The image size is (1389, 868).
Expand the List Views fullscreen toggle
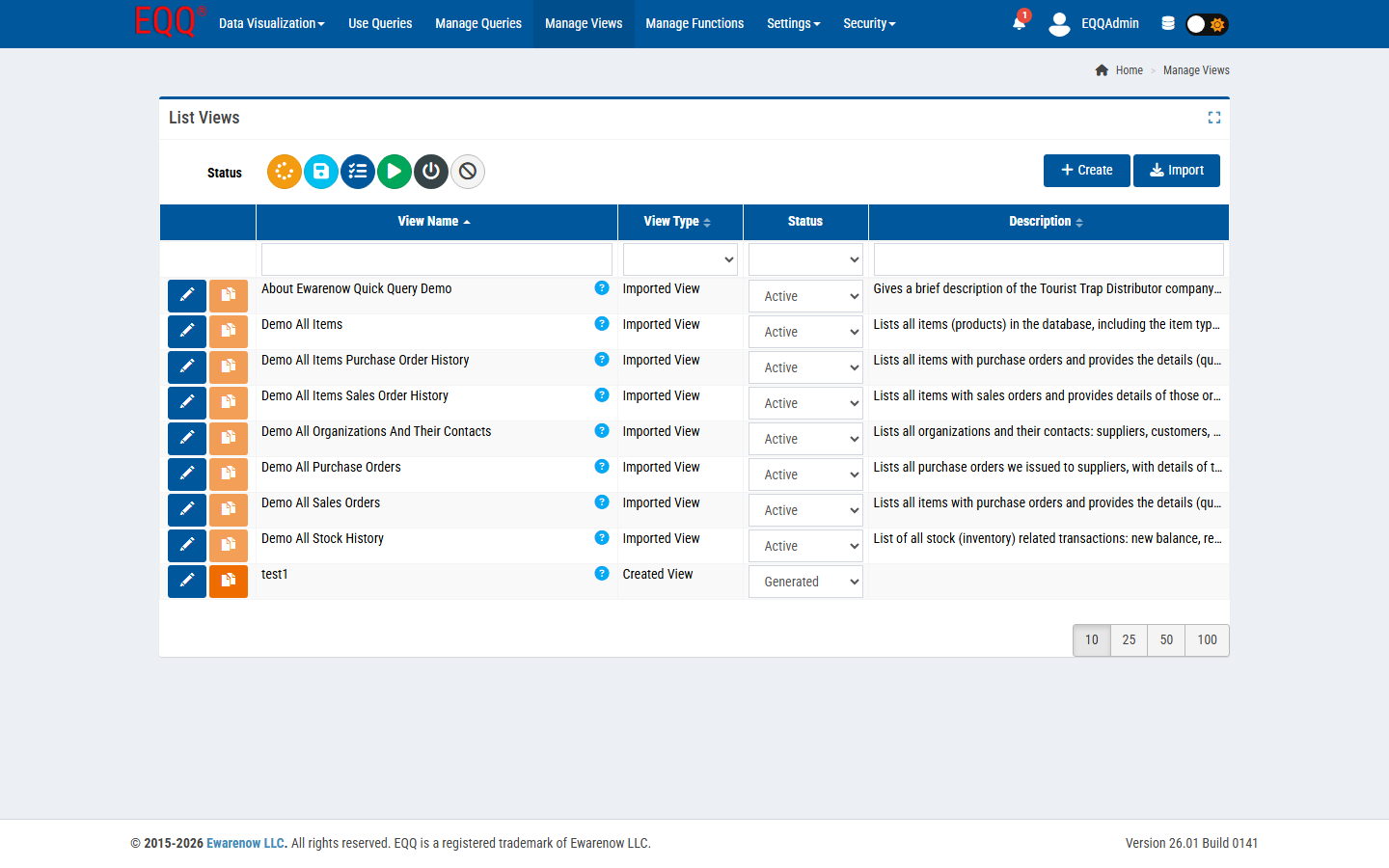1213,117
